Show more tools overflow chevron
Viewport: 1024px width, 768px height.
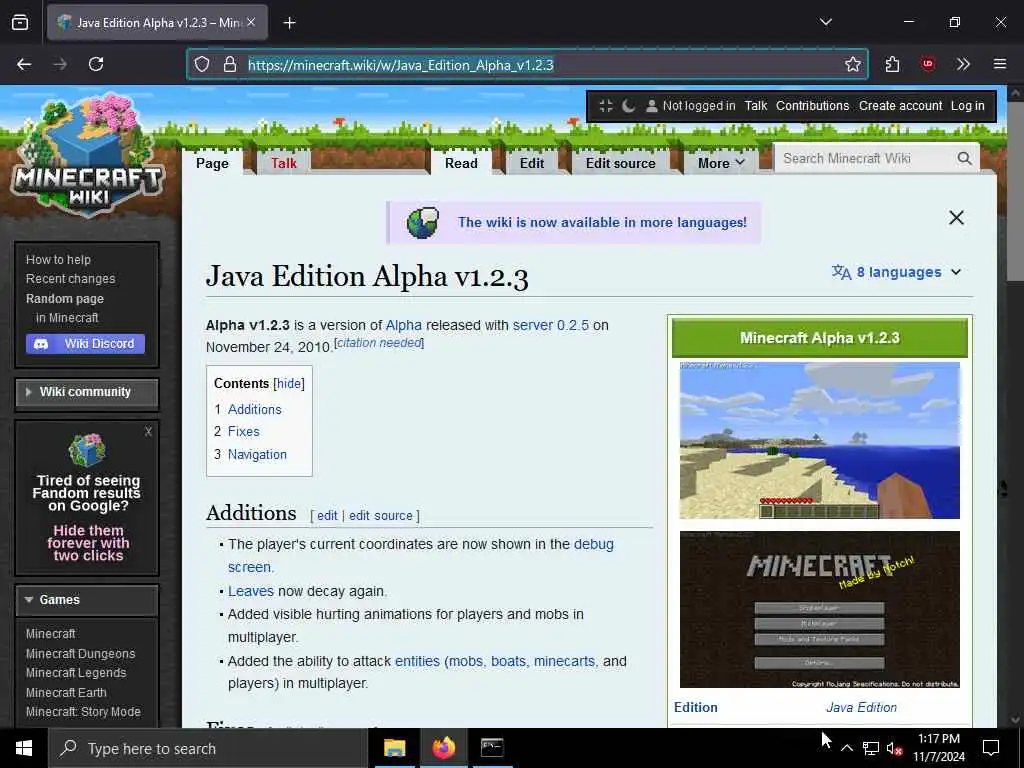(x=963, y=64)
